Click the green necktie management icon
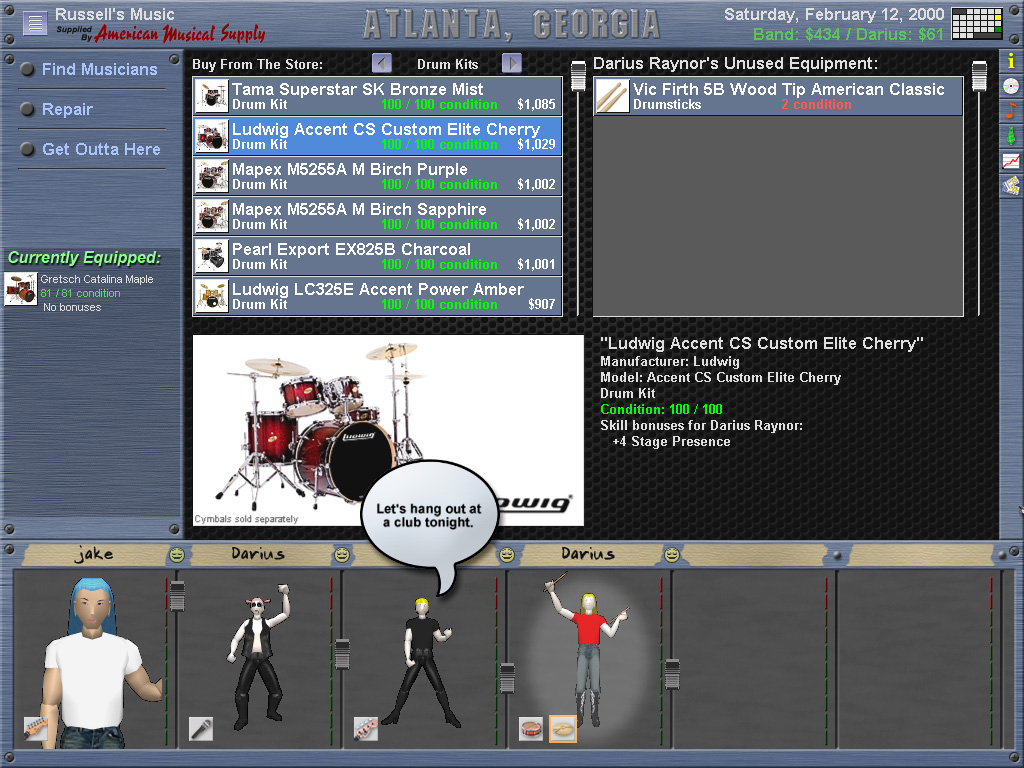1024x768 pixels. point(1011,136)
